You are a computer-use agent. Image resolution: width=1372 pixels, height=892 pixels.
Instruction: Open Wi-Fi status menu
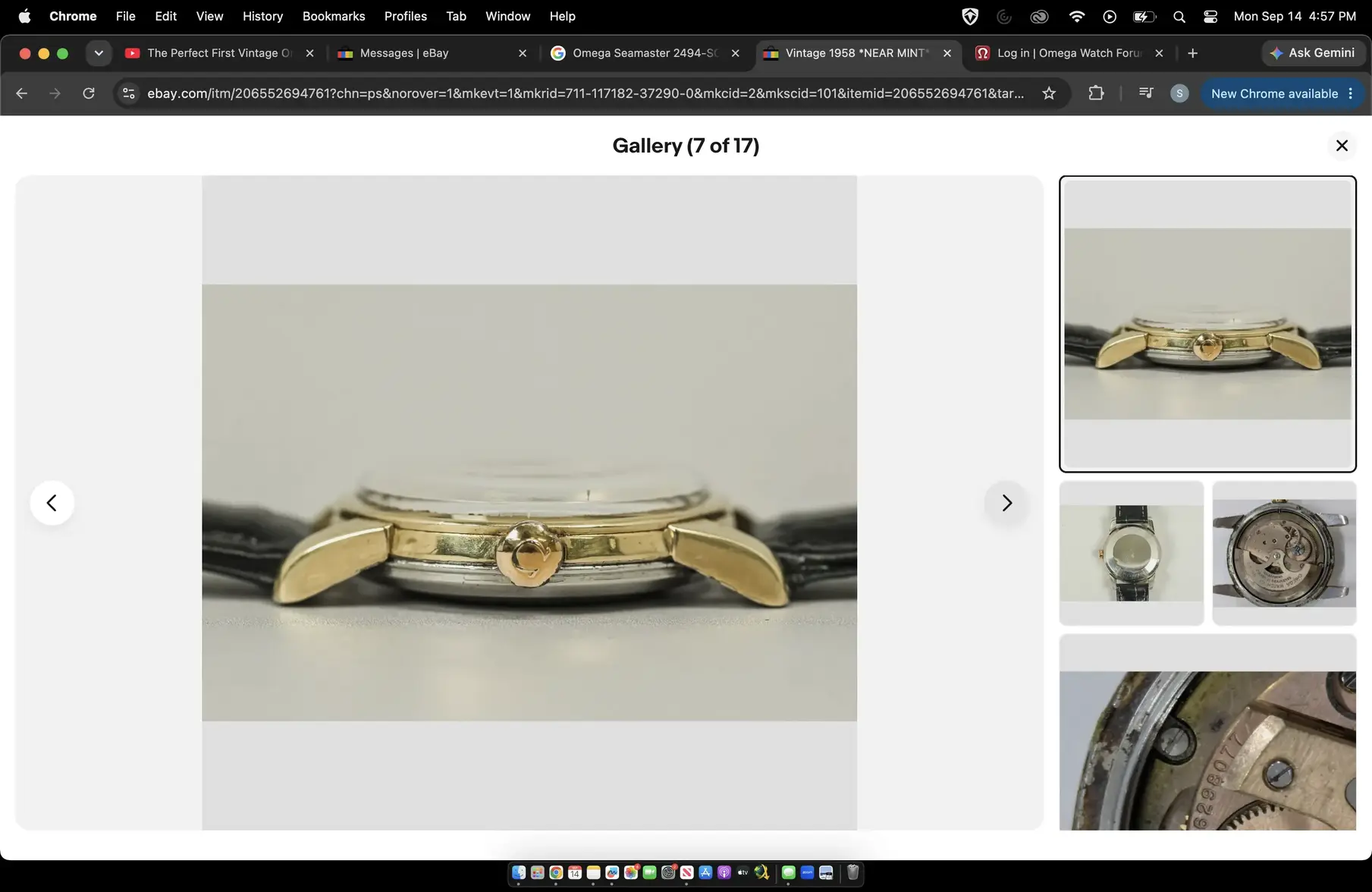1076,16
